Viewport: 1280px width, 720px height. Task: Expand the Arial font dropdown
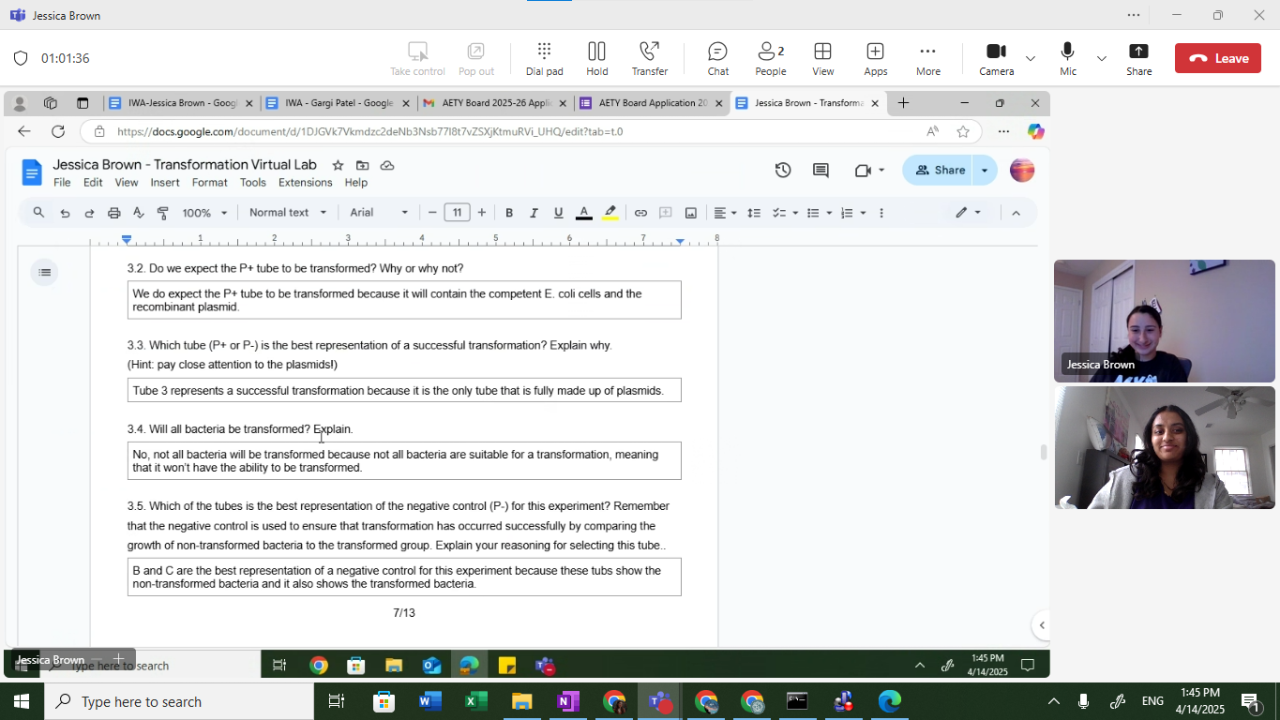click(378, 213)
